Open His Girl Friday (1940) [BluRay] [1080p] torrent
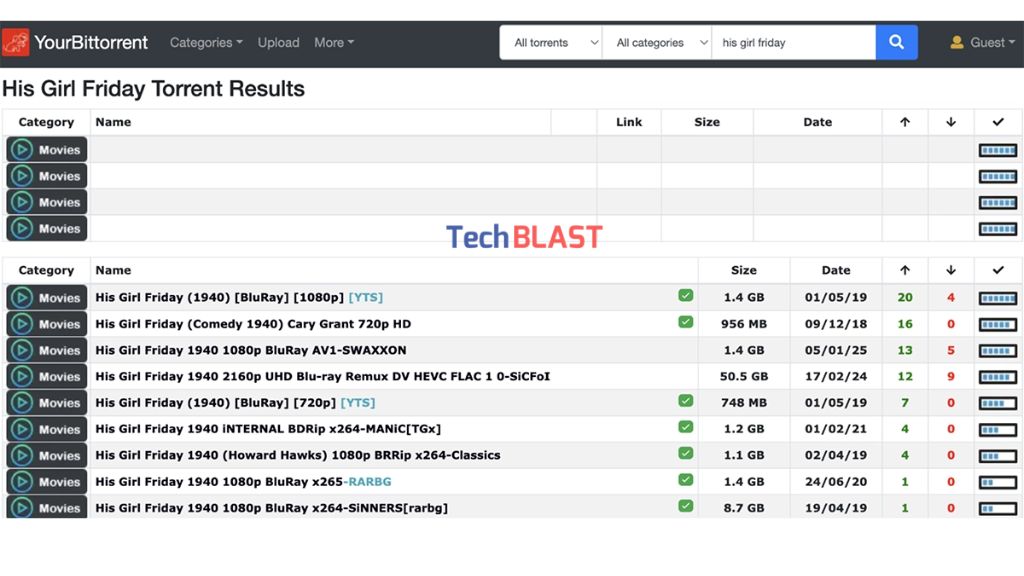The image size is (1024, 576). point(239,297)
